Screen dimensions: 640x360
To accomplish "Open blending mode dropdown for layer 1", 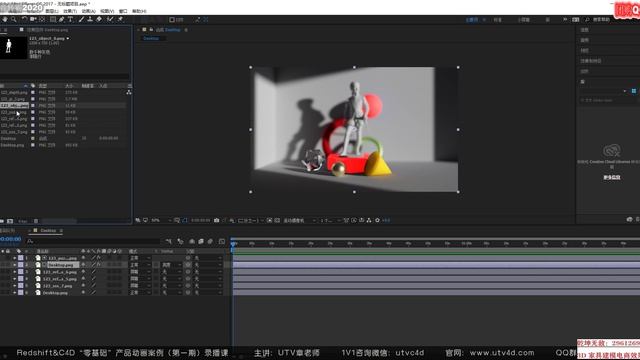I will [x=140, y=258].
